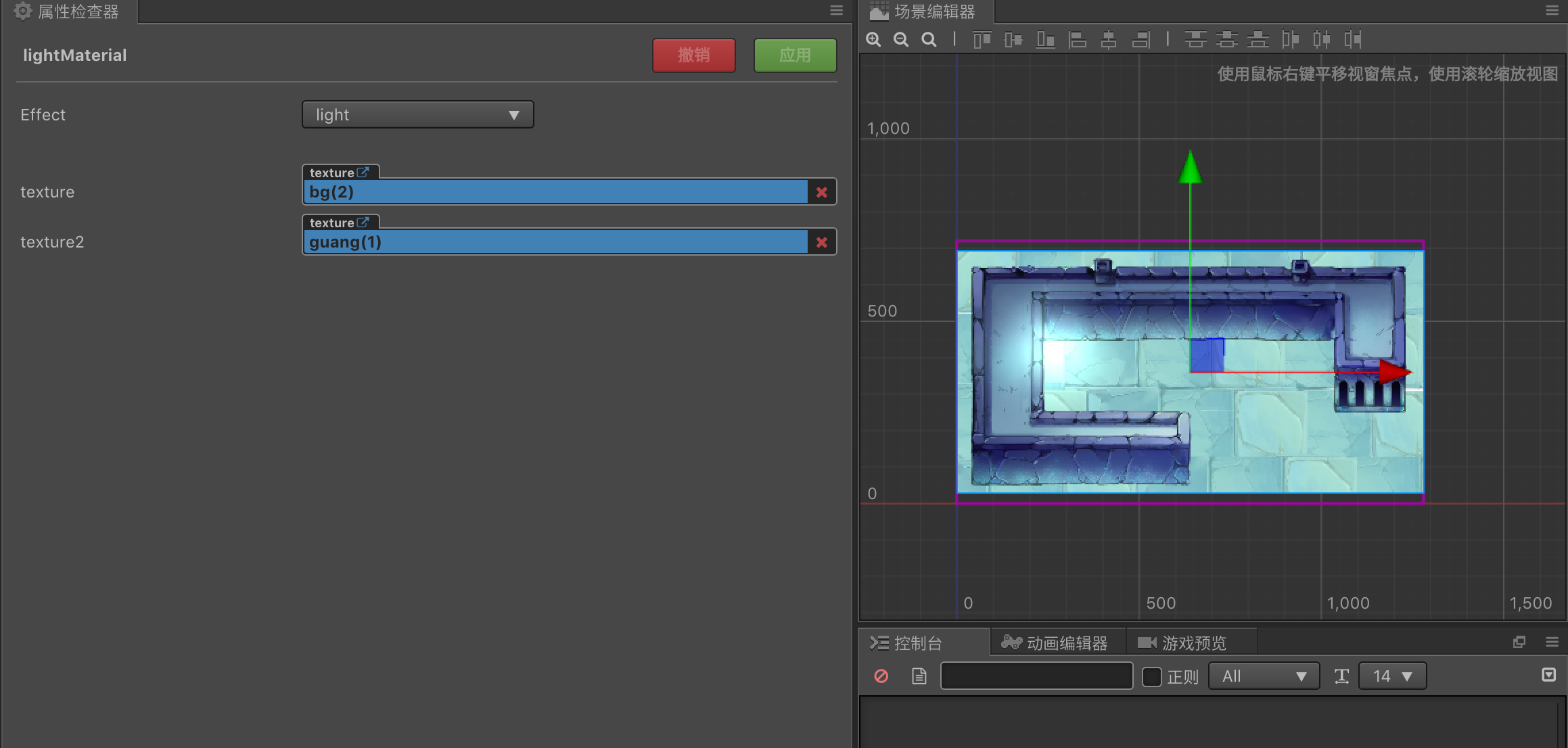Viewport: 1568px width, 748px height.
Task: Enable the 正则 regex checkbox
Action: click(x=1152, y=676)
